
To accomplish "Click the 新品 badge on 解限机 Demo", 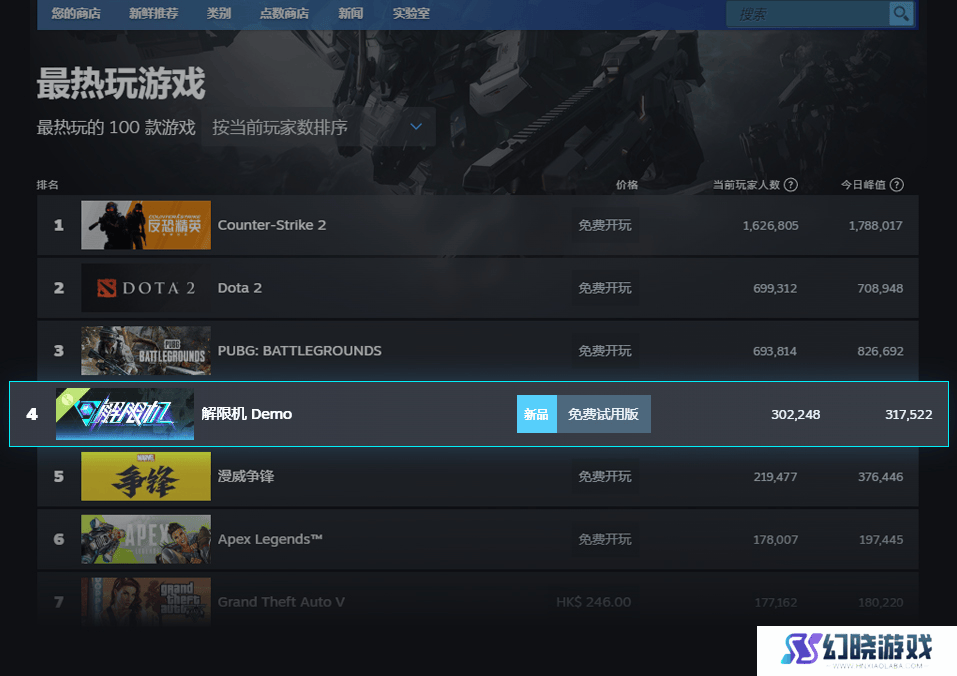I will click(x=536, y=414).
